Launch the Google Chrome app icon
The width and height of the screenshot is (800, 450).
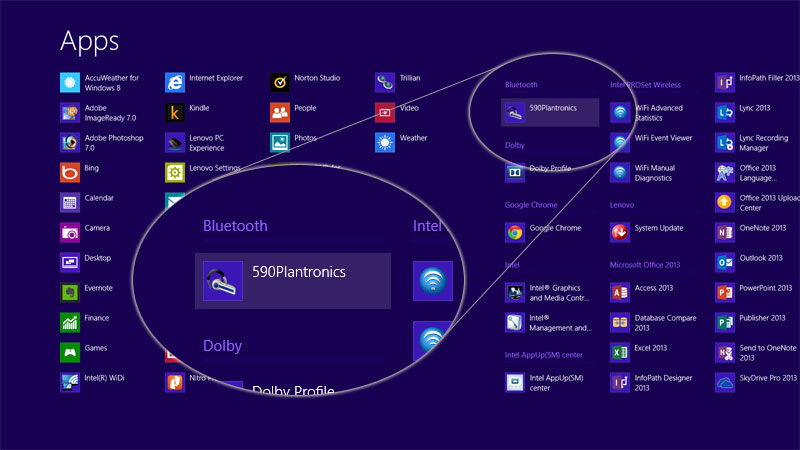[x=515, y=233]
